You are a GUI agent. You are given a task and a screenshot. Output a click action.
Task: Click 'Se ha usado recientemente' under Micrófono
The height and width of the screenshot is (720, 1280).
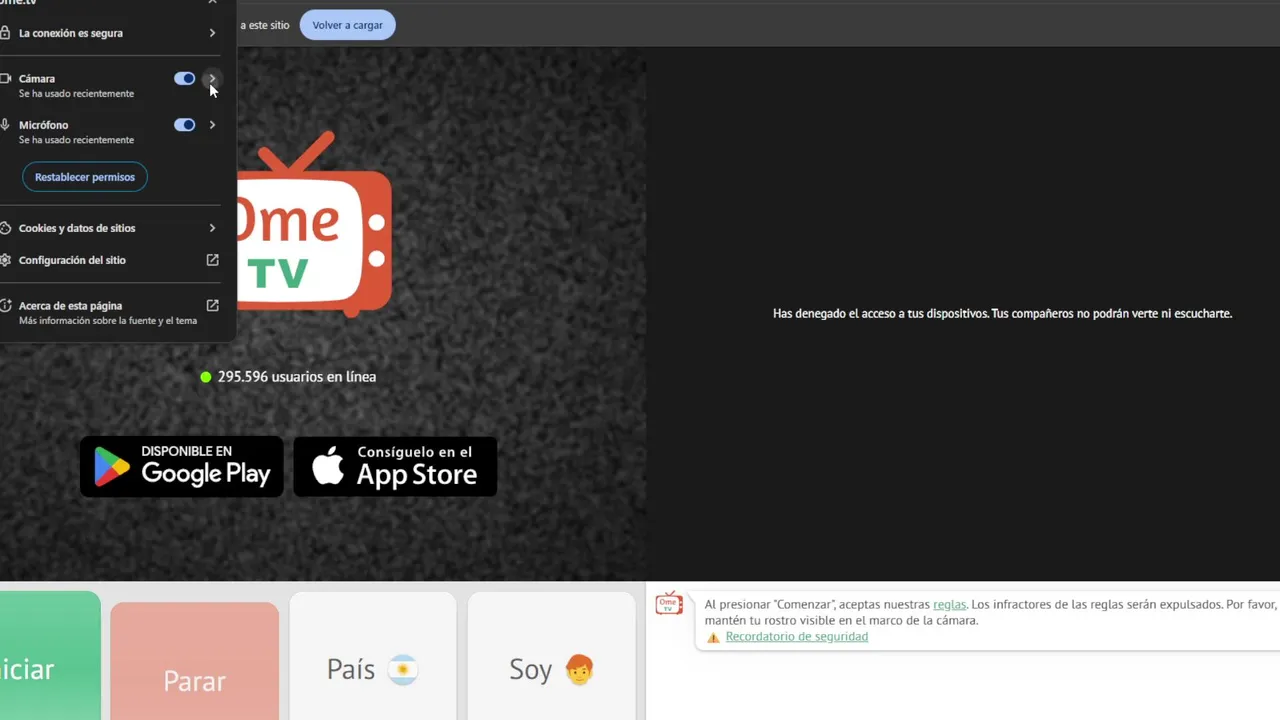pos(76,140)
